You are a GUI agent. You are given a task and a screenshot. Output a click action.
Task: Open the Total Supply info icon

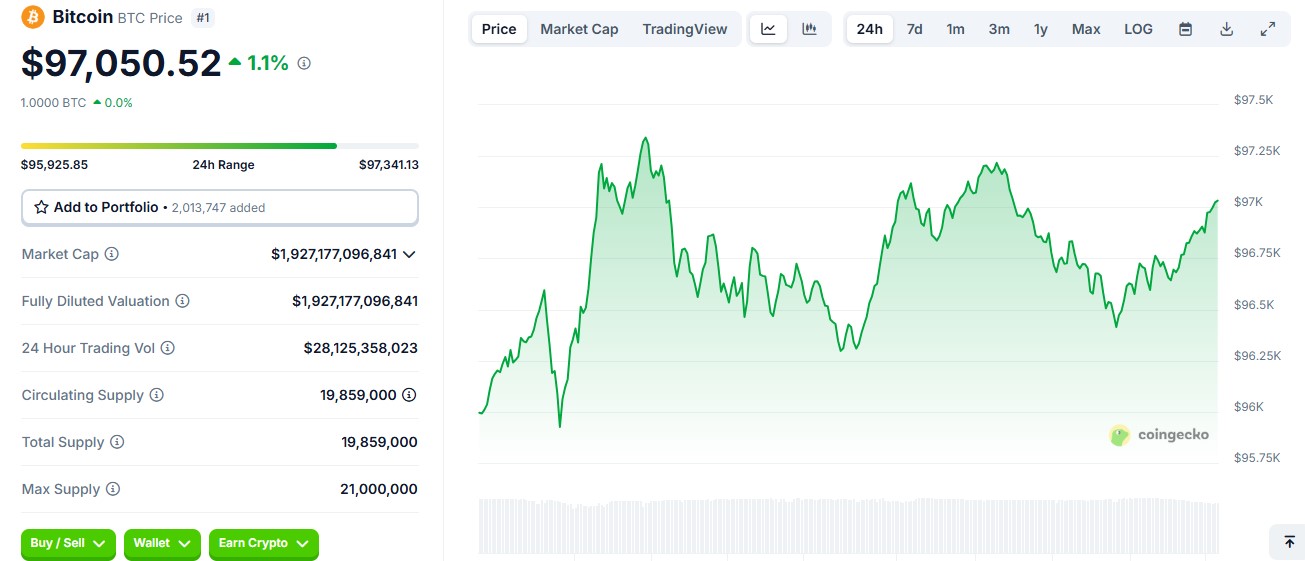[x=117, y=442]
